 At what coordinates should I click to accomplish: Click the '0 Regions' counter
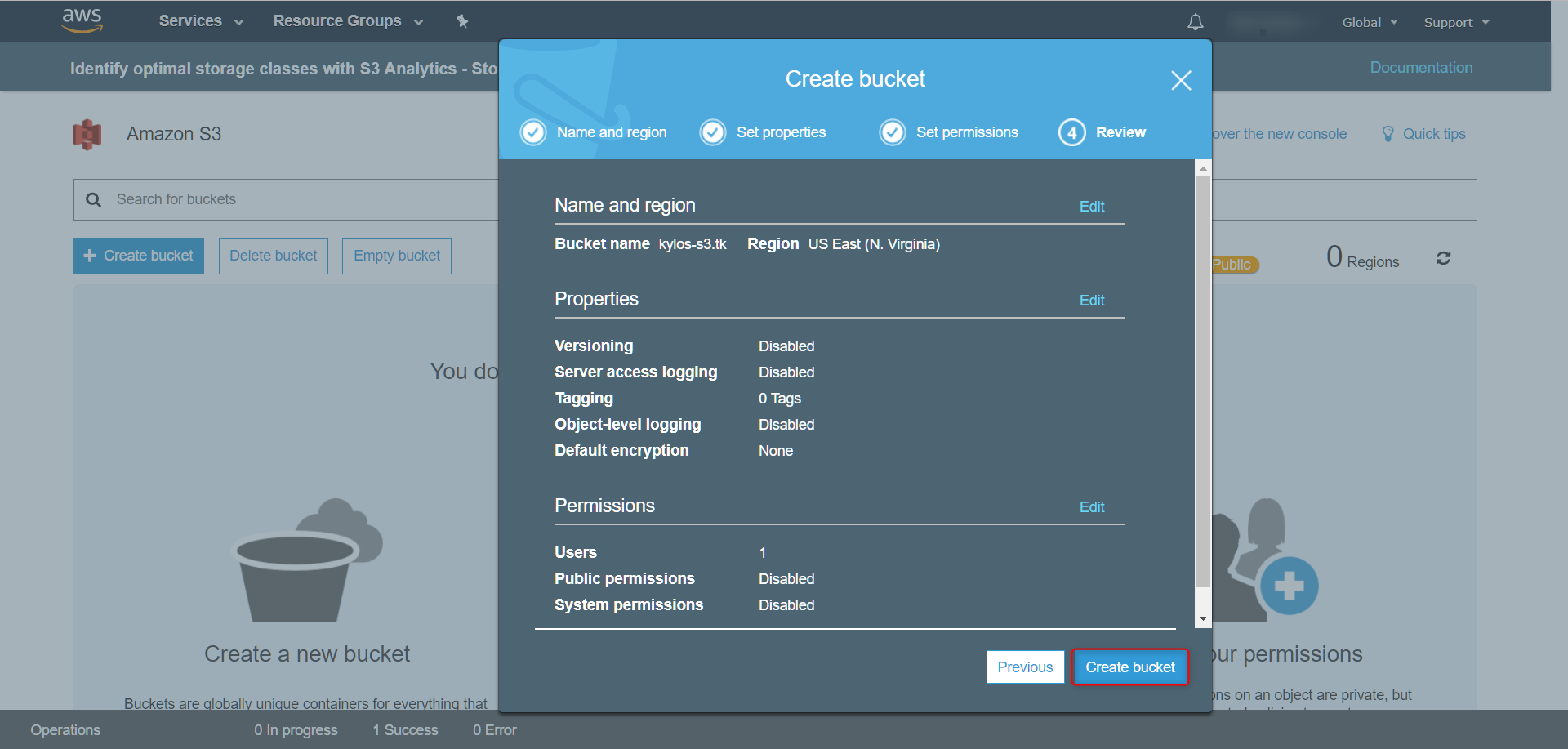(1362, 258)
